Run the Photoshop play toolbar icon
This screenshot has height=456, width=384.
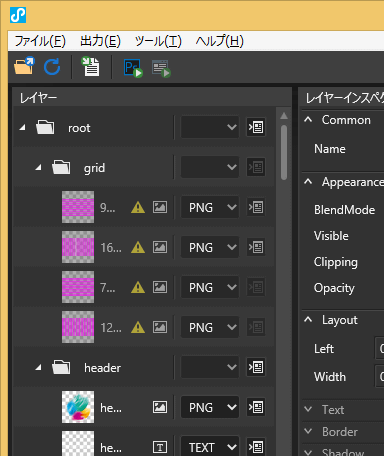(x=133, y=68)
